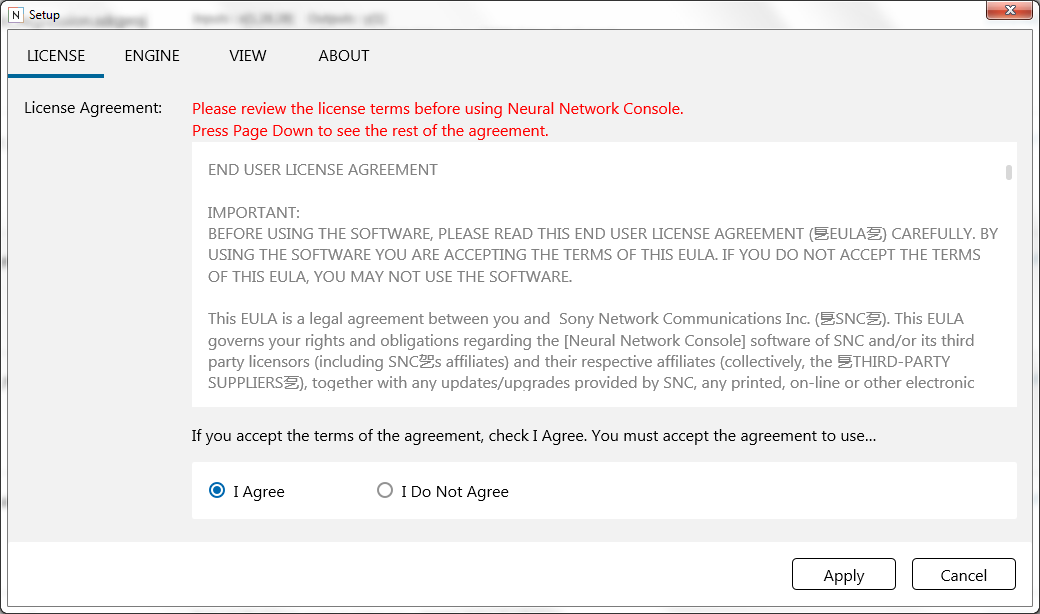The height and width of the screenshot is (614, 1040).
Task: Click the 'If you accept the terms' text
Action: tap(534, 436)
